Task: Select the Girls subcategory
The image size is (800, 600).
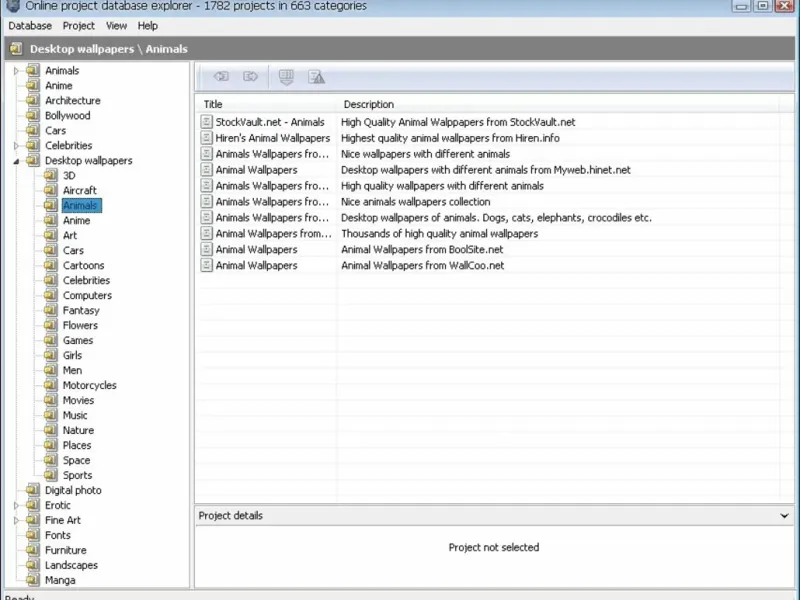Action: (72, 355)
